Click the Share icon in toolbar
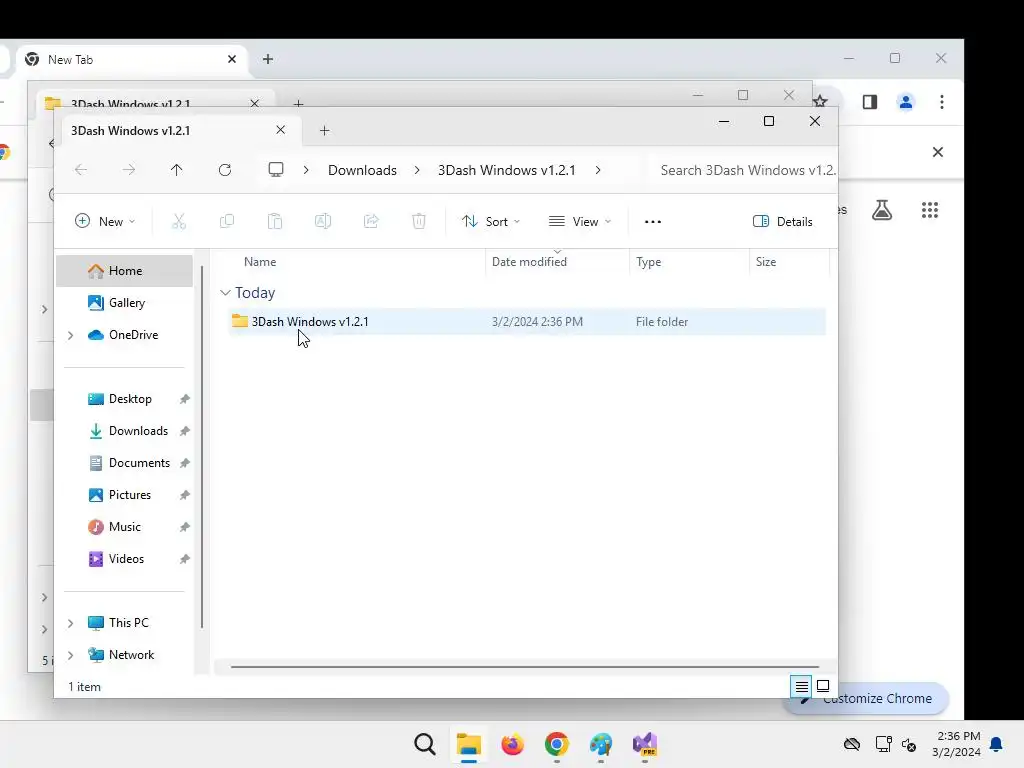The height and width of the screenshot is (768, 1024). (x=371, y=221)
